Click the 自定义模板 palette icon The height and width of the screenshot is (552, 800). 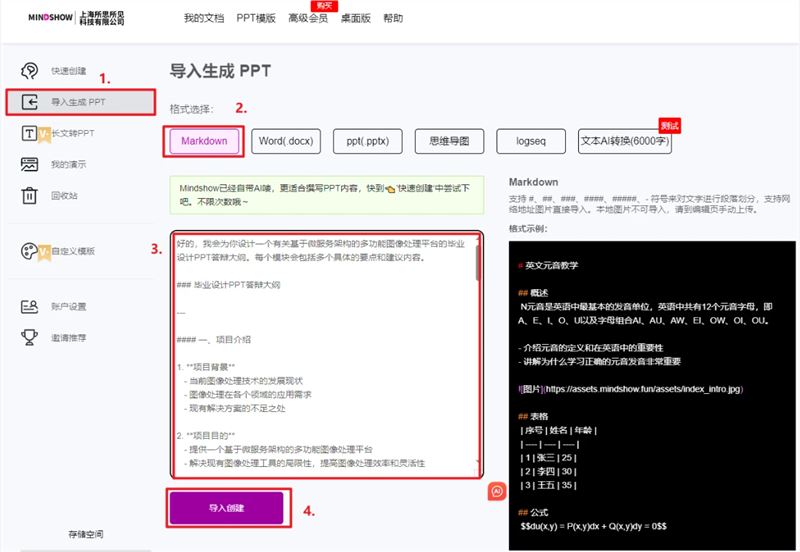click(29, 251)
